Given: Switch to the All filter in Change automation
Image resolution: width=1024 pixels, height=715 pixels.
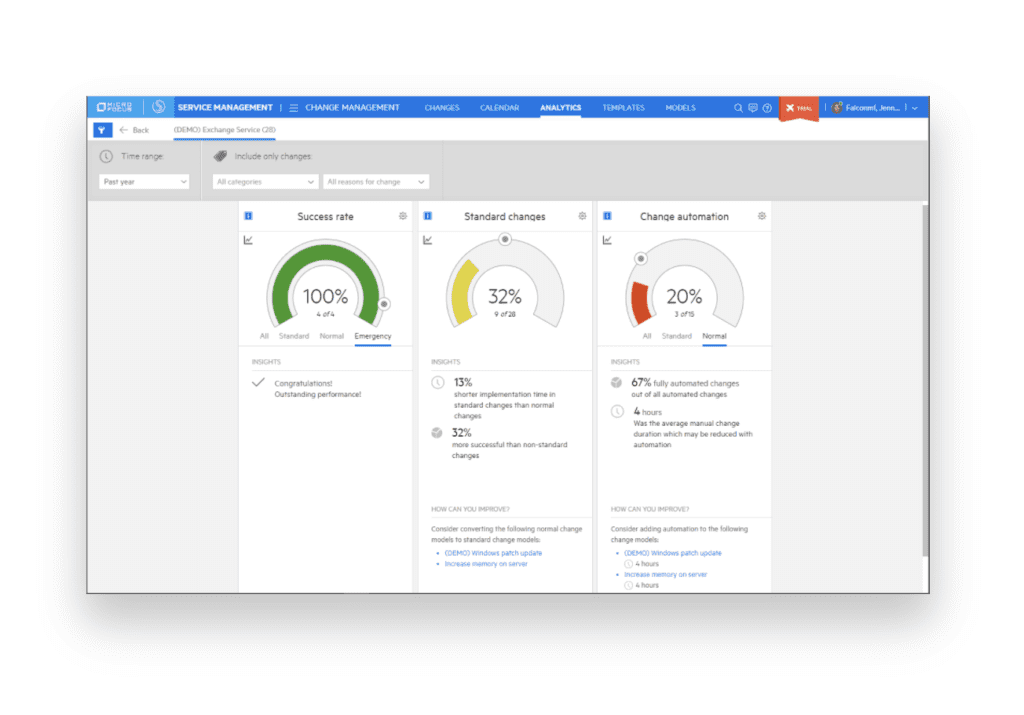Looking at the screenshot, I should (647, 336).
